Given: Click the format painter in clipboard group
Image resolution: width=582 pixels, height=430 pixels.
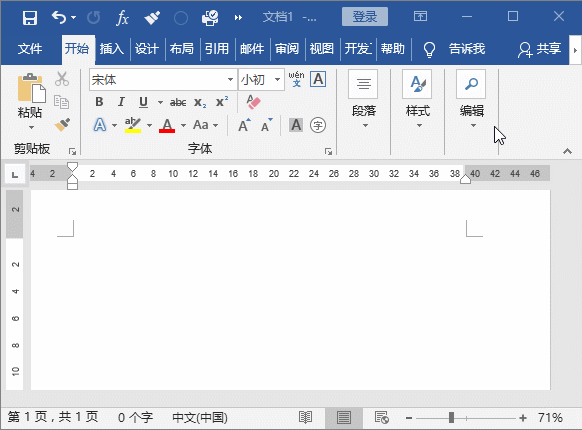Looking at the screenshot, I should point(62,125).
